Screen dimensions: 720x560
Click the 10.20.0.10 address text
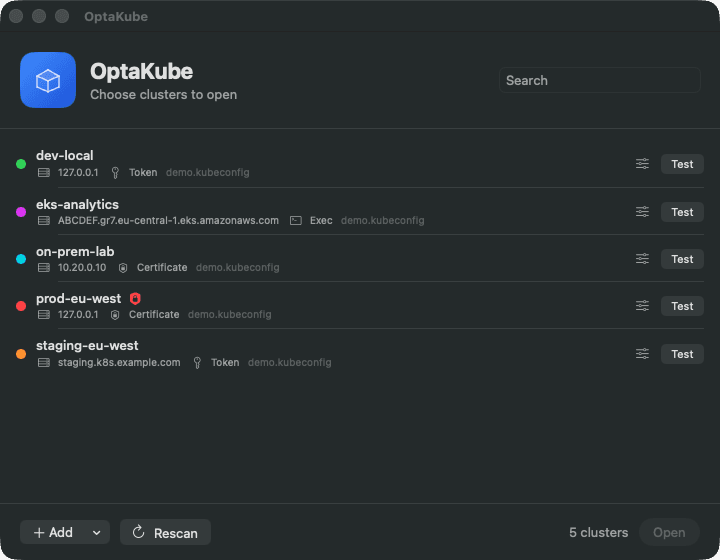pyautogui.click(x=82, y=268)
